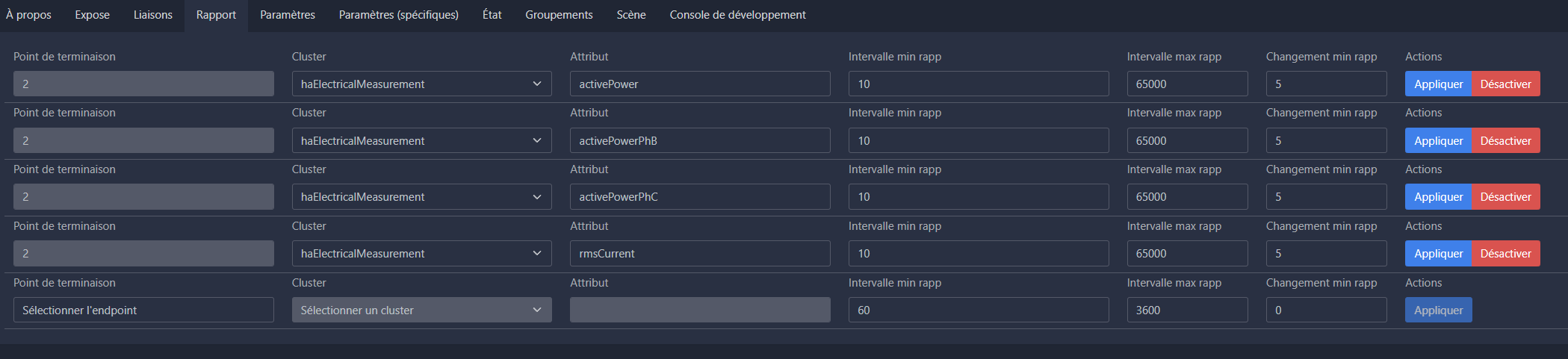Click the Intervalle max rapp field showing 3600
The height and width of the screenshot is (359, 1568).
[1187, 310]
